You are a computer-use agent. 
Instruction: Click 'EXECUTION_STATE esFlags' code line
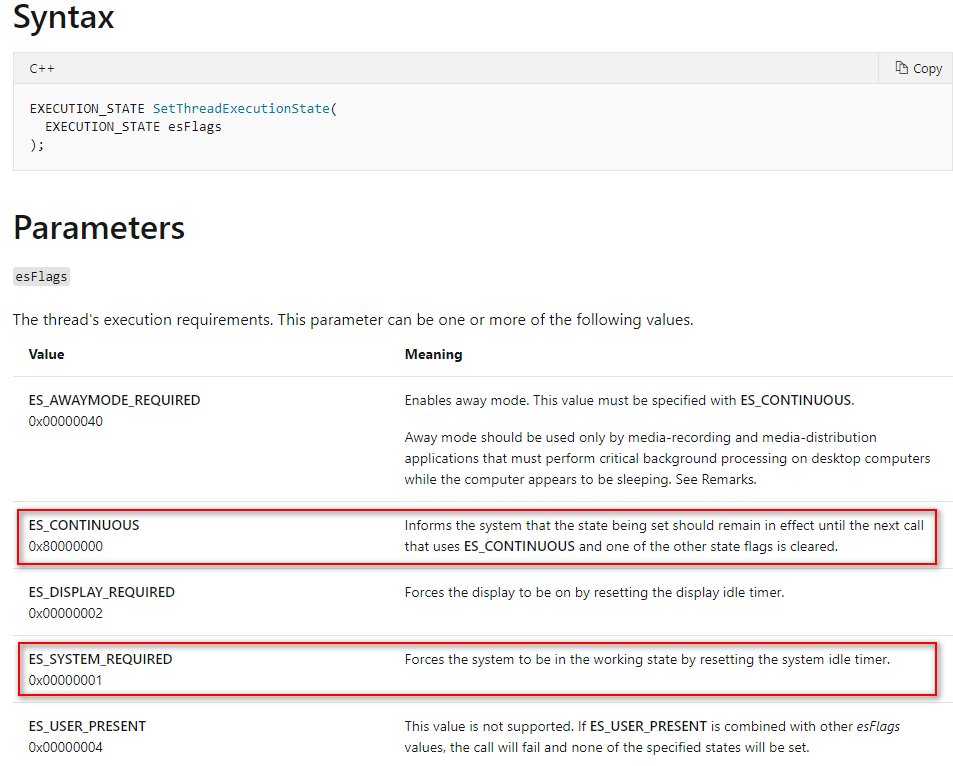pyautogui.click(x=133, y=126)
